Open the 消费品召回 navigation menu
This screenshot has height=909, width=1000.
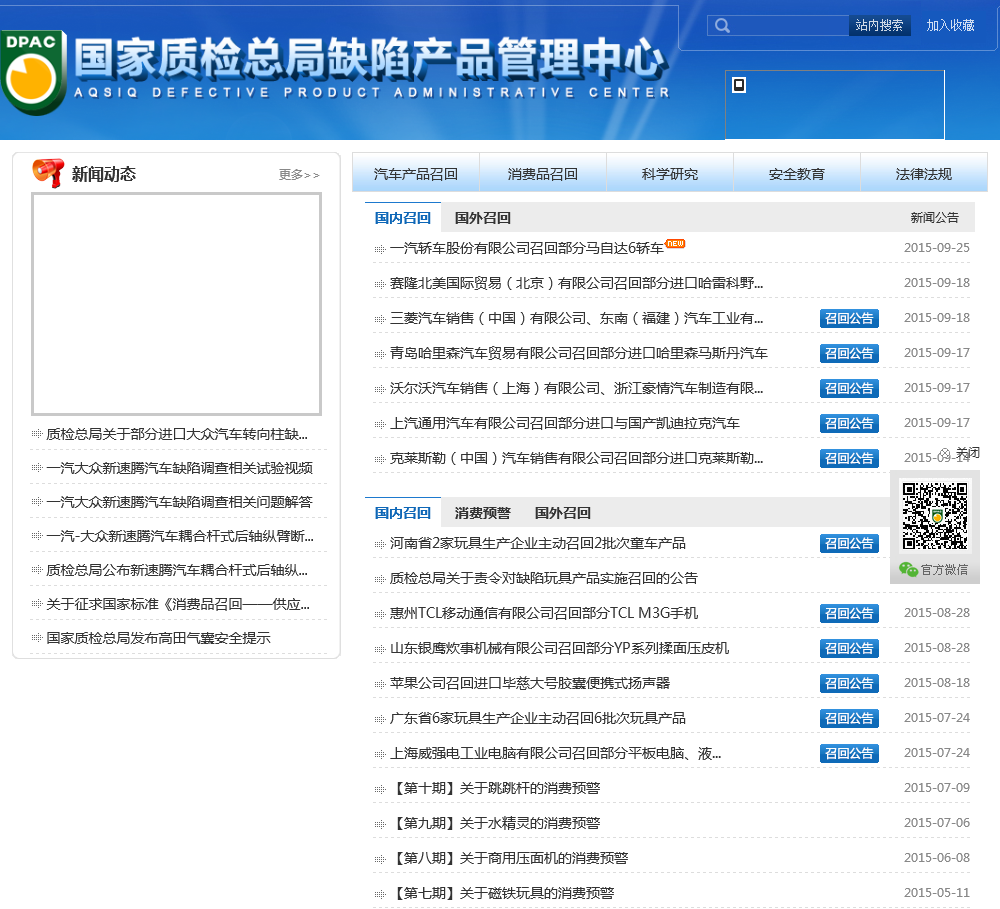tap(543, 174)
